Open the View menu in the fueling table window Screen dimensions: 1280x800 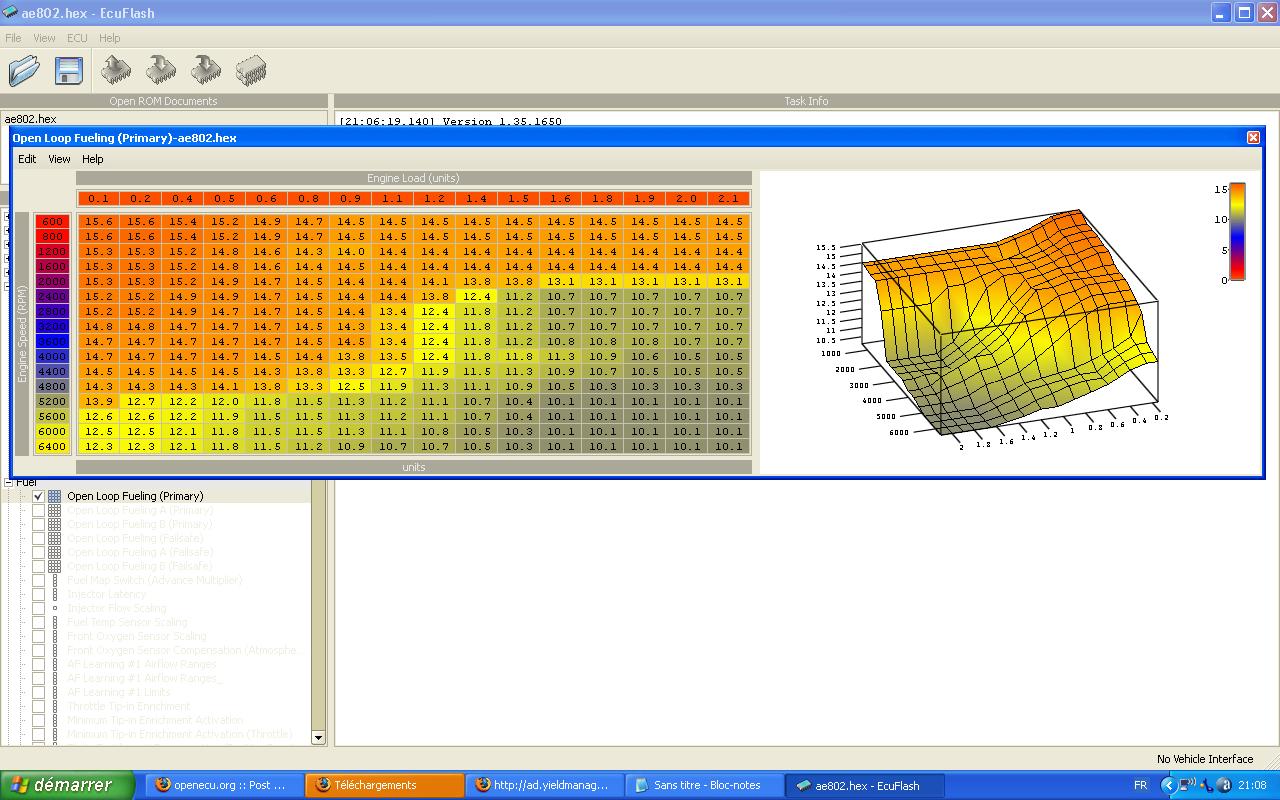59,159
